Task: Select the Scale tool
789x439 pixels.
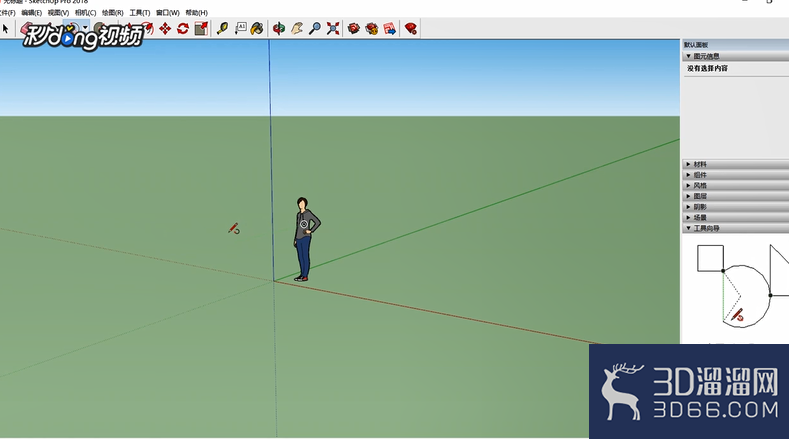Action: tap(201, 29)
